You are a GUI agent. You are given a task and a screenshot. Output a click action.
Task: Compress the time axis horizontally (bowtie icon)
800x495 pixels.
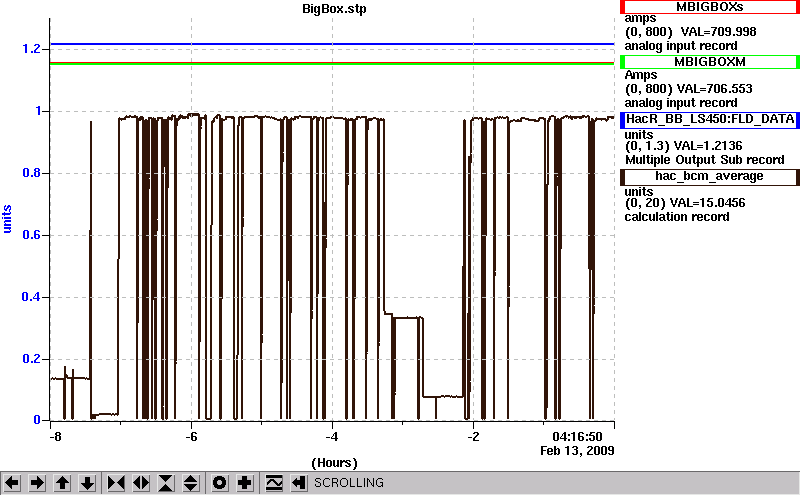click(x=116, y=483)
